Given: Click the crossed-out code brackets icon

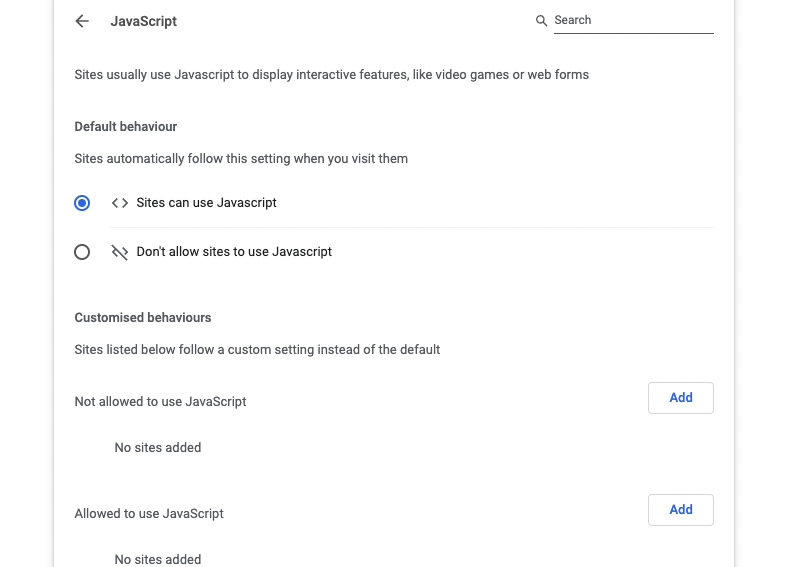Looking at the screenshot, I should (120, 252).
